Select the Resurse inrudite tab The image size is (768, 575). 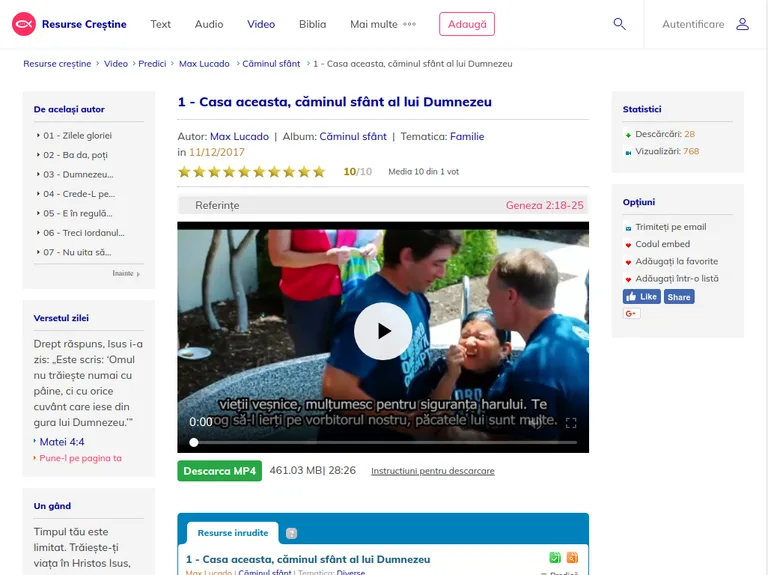(x=233, y=533)
